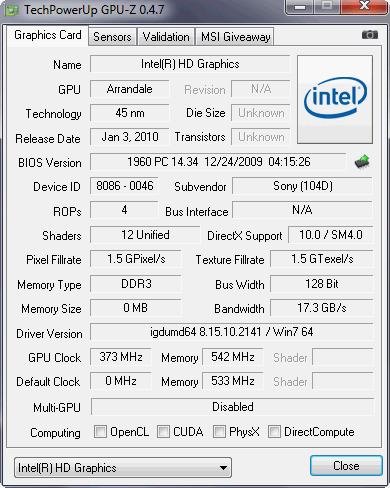Click the Name field showing Intel(R) HD Graphics
The height and width of the screenshot is (488, 390).
(190, 64)
